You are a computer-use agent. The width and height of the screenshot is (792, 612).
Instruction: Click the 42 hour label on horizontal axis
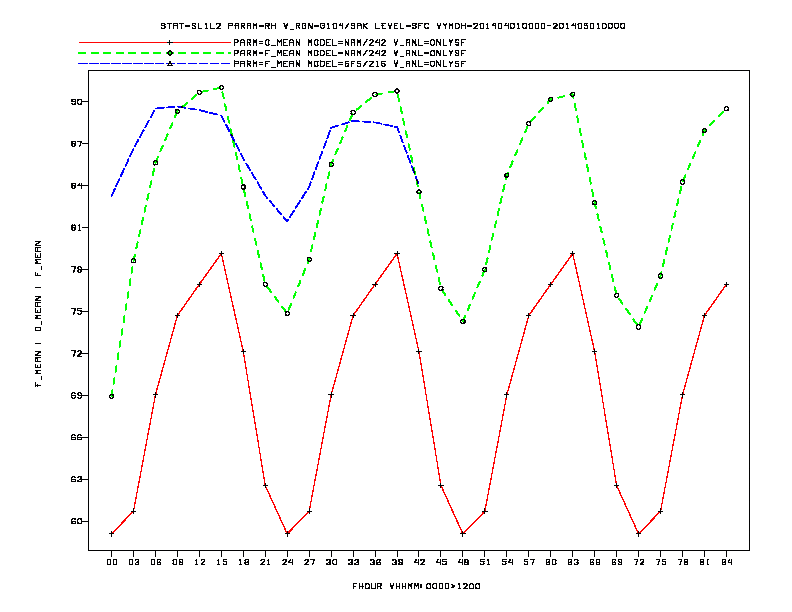(x=419, y=562)
